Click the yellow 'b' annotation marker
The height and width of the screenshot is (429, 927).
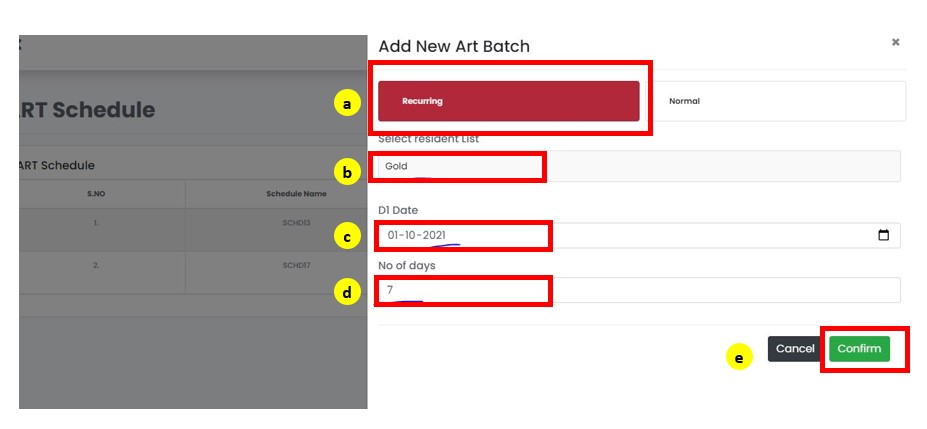tap(346, 172)
